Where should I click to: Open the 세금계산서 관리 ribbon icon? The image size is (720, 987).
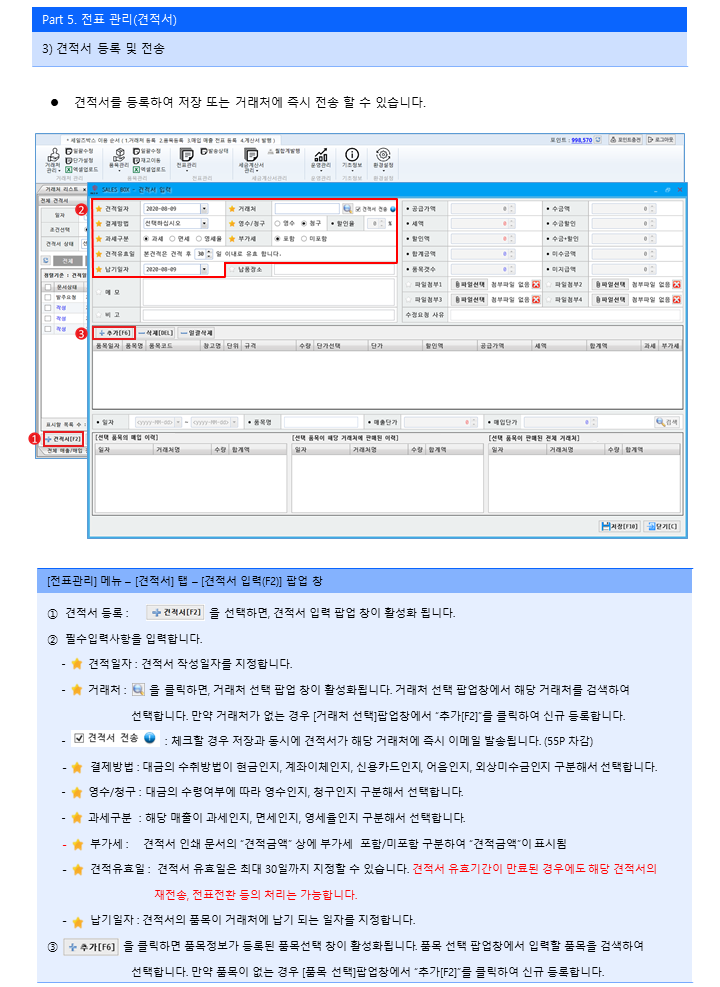tap(250, 160)
